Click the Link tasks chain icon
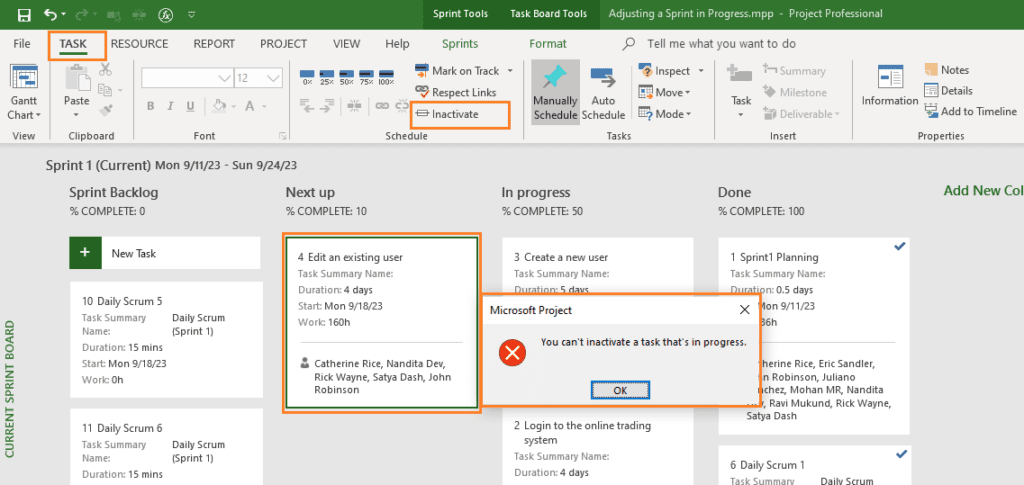Viewport: 1024px width, 485px height. click(x=382, y=105)
